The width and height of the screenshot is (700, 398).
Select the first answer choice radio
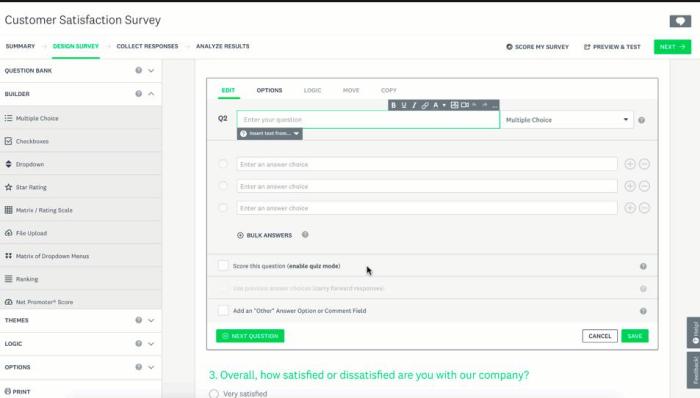(x=223, y=164)
